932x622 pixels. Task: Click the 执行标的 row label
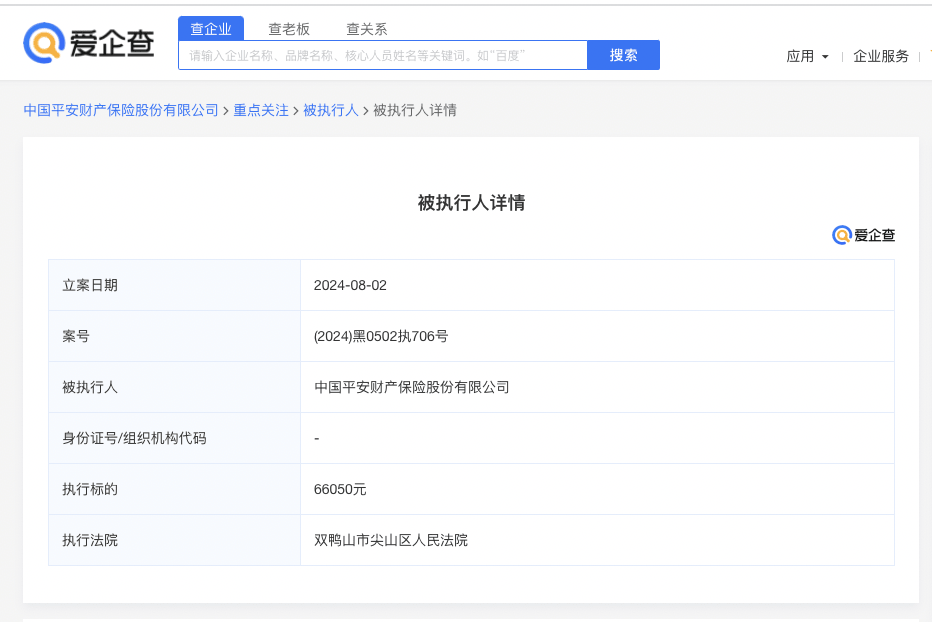(x=90, y=489)
